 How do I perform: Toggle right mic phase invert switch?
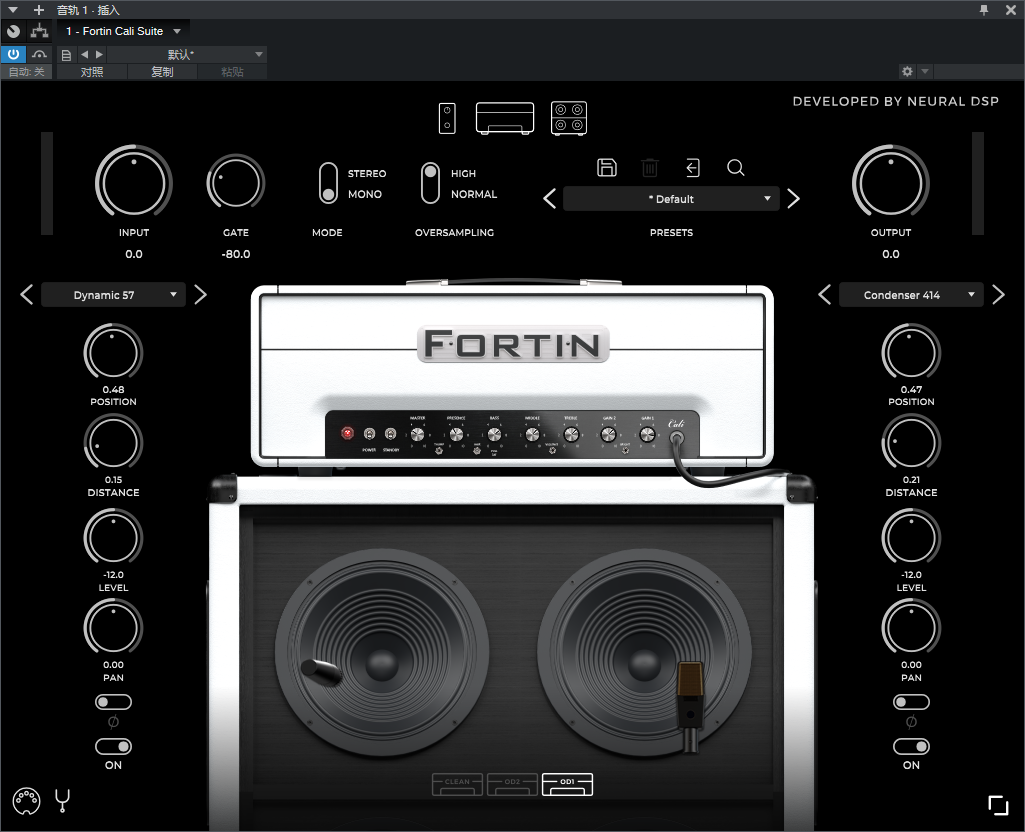point(911,702)
